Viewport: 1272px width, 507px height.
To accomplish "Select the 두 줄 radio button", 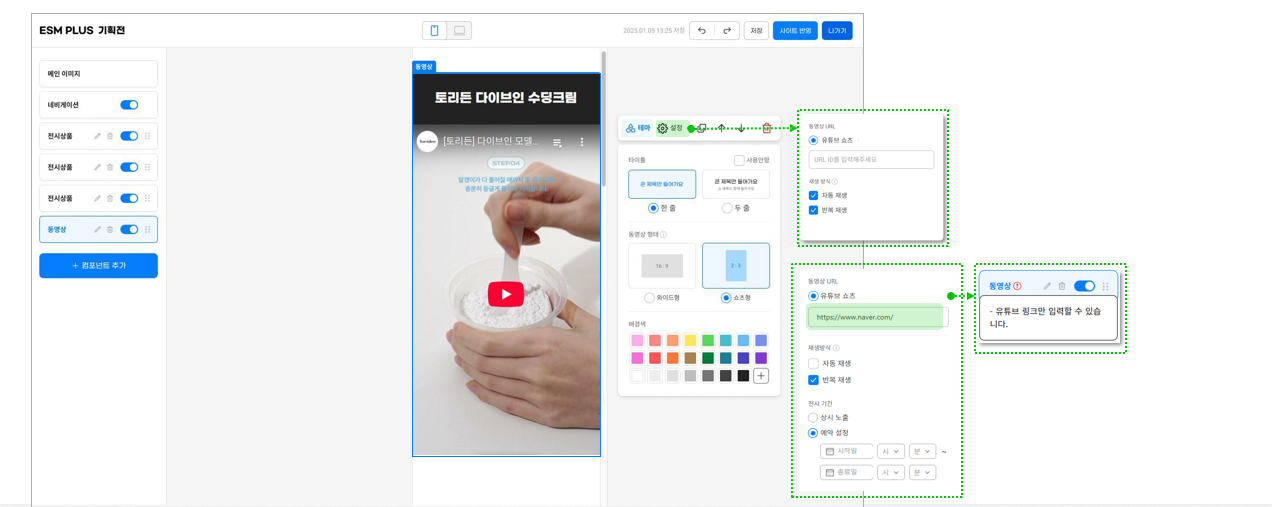I will point(727,208).
